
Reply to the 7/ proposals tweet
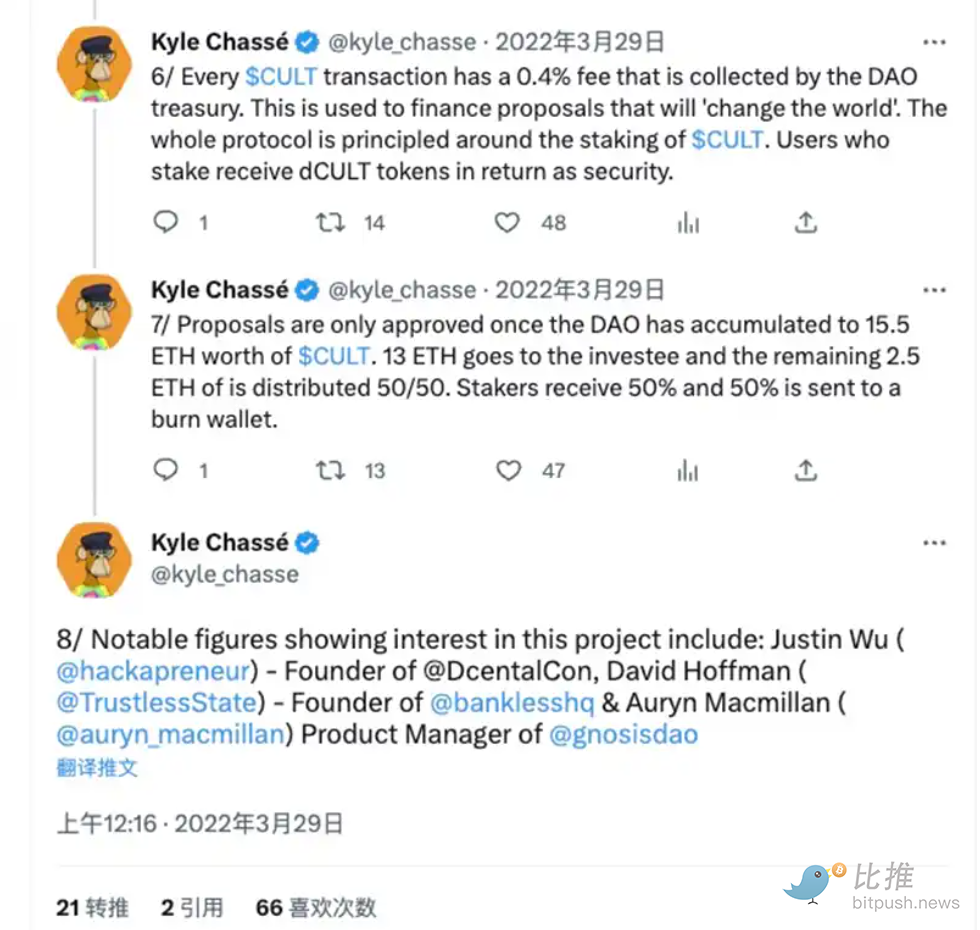pyautogui.click(x=166, y=470)
